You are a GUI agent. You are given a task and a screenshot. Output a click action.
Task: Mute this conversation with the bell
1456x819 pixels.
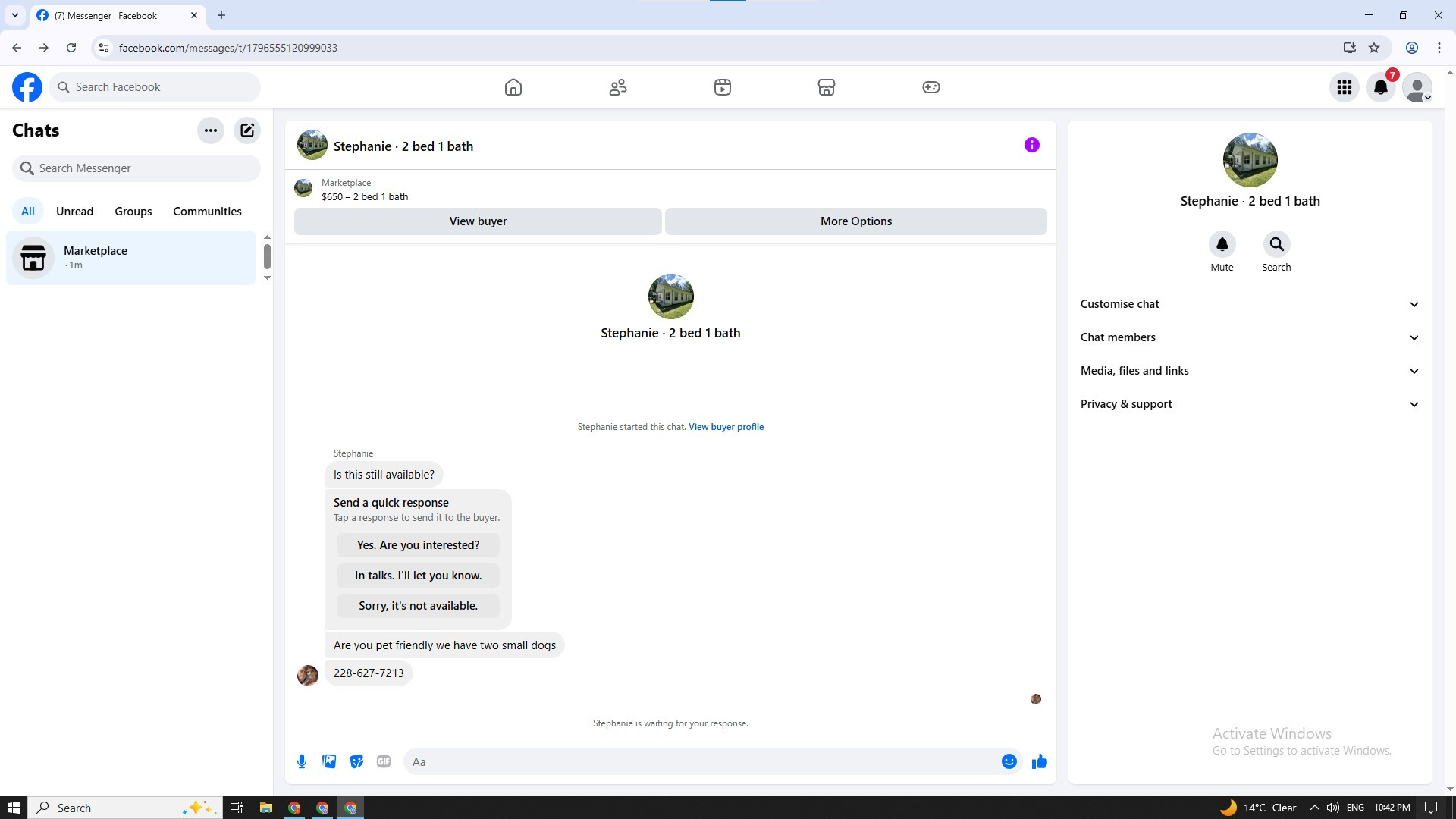tap(1222, 245)
